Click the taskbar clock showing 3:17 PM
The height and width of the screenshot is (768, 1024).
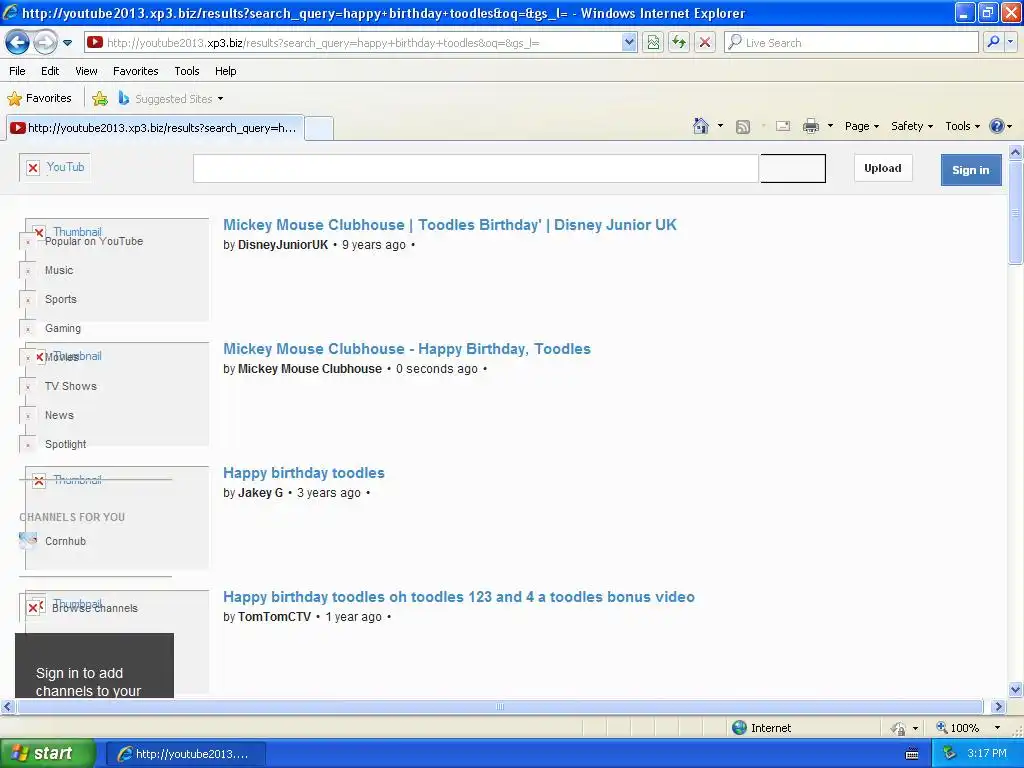point(986,754)
